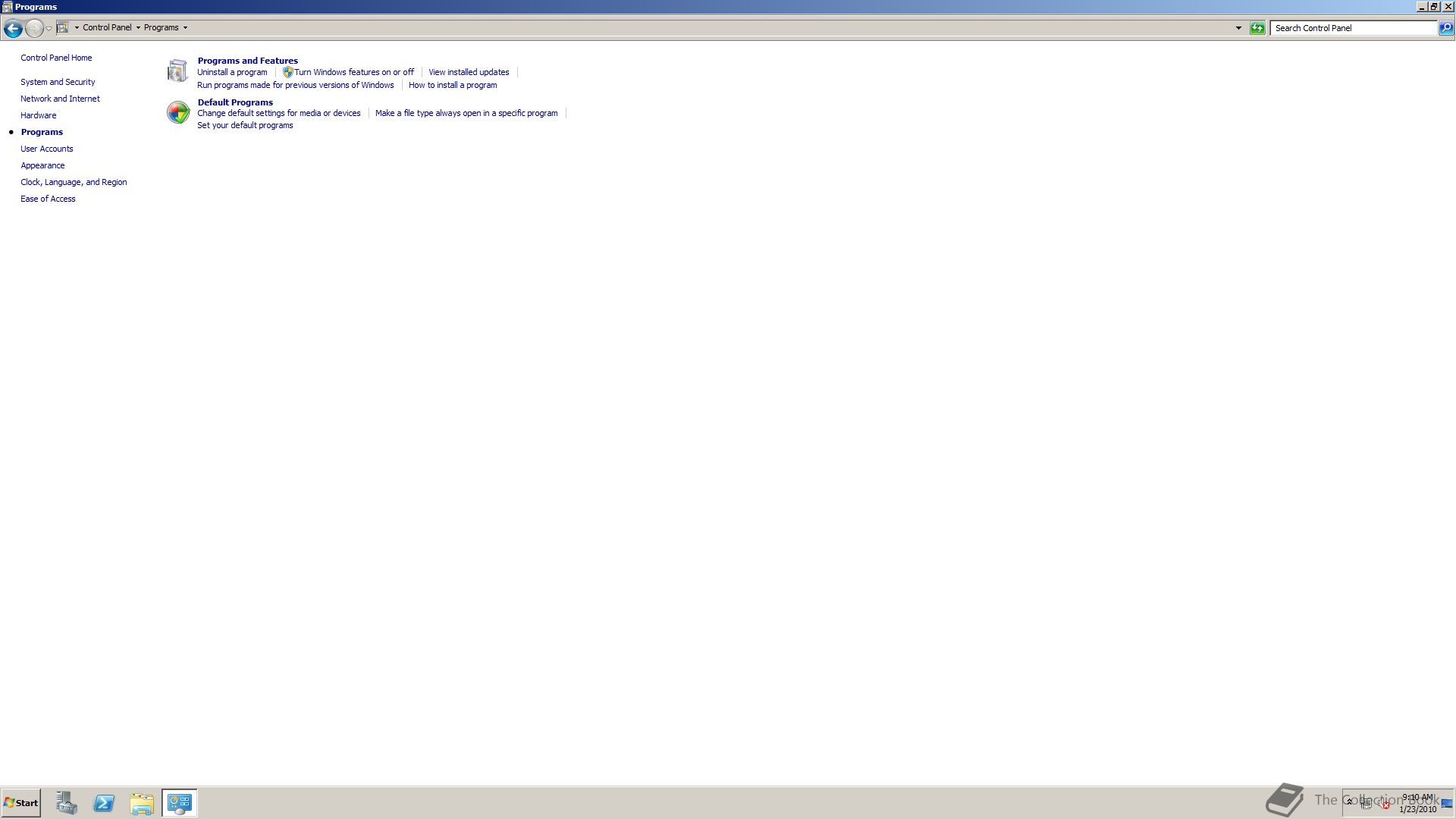Image resolution: width=1456 pixels, height=819 pixels.
Task: Open Clock, Language, and Region
Action: [x=74, y=182]
